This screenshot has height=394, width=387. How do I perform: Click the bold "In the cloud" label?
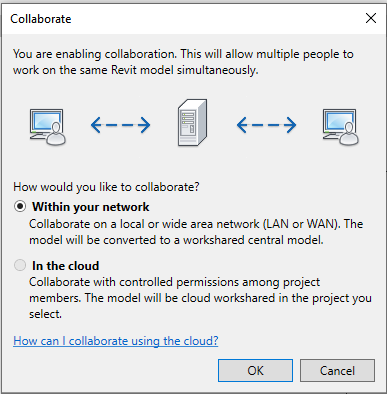(x=66, y=266)
